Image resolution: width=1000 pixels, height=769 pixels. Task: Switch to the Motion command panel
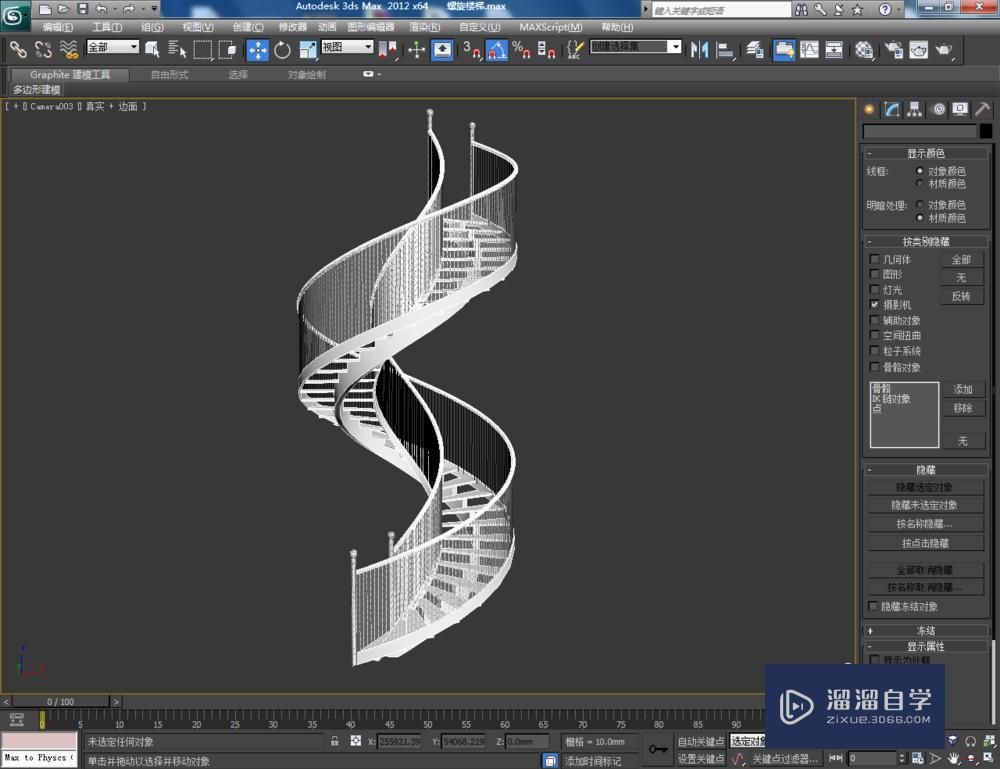[x=938, y=109]
